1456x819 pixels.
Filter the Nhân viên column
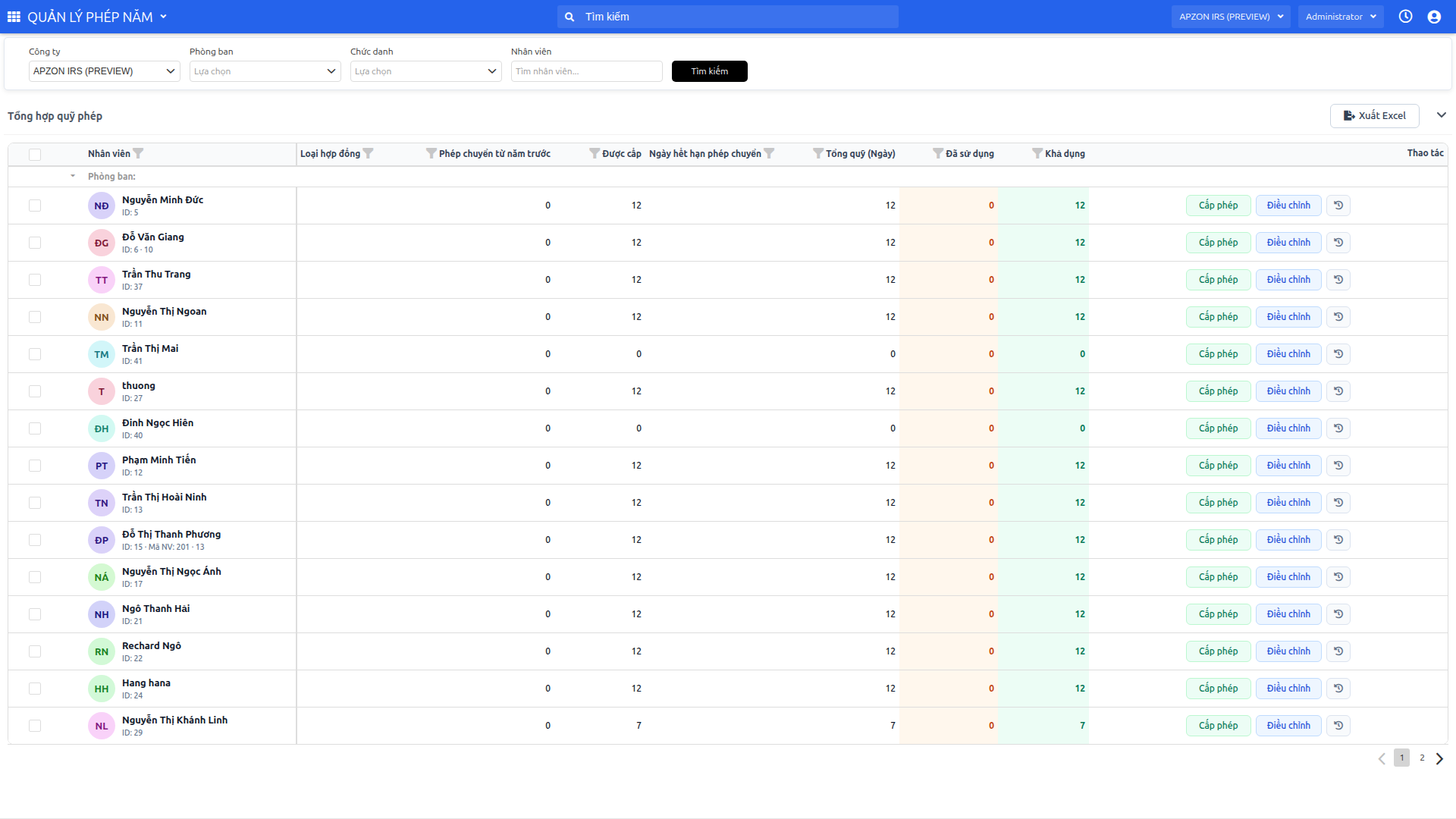[138, 153]
